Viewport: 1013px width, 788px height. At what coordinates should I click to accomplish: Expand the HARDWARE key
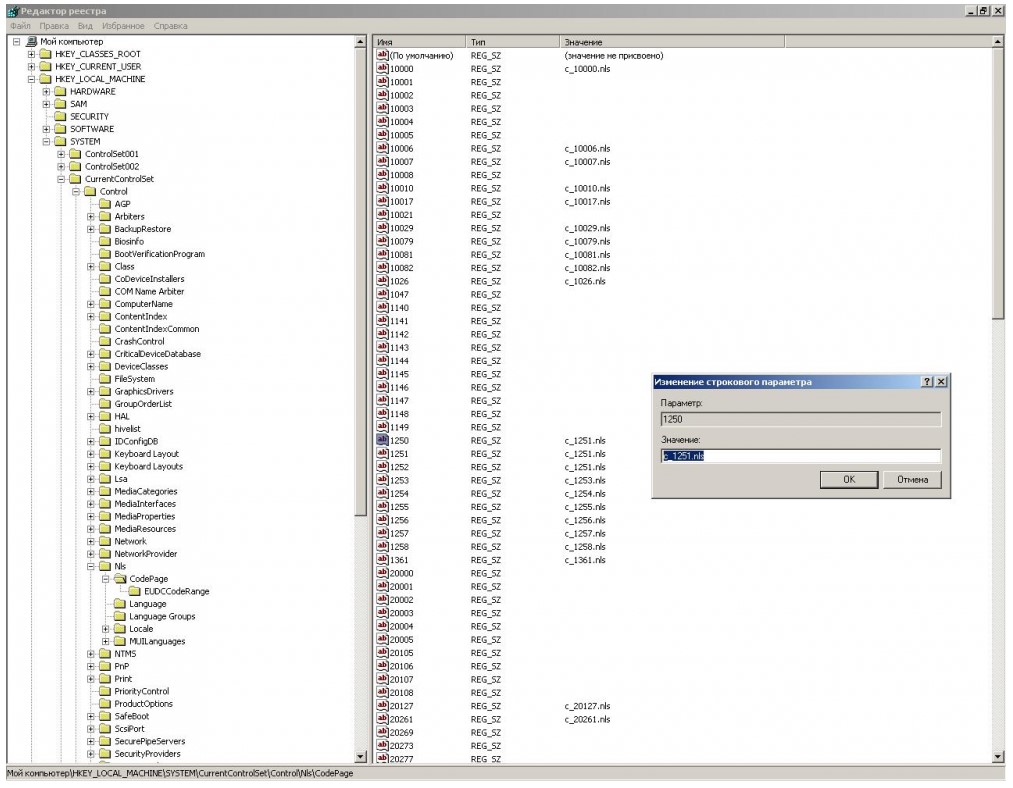pos(46,92)
